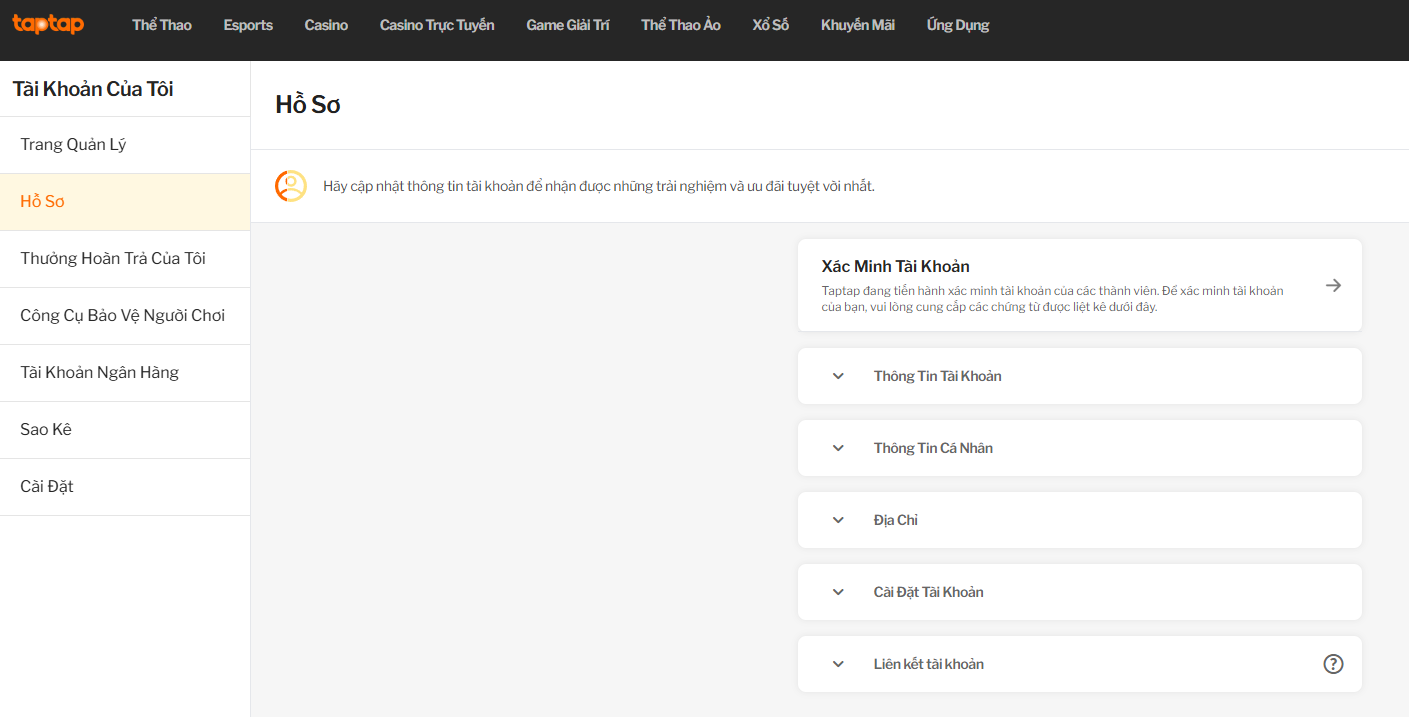1409x717 pixels.
Task: Open Xổ Số in top navigation
Action: click(x=770, y=25)
